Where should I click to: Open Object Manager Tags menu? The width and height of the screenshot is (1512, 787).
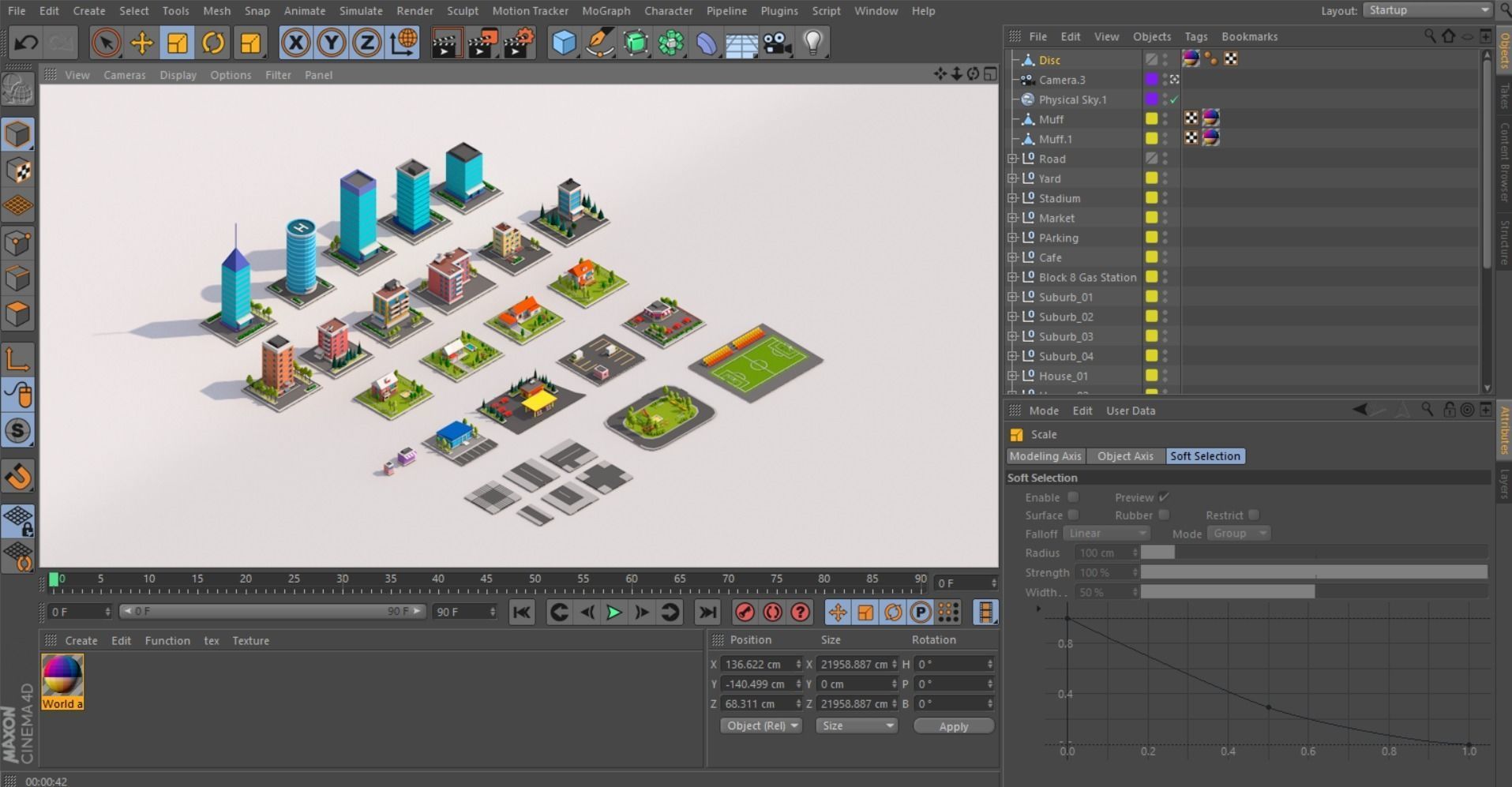[x=1196, y=36]
